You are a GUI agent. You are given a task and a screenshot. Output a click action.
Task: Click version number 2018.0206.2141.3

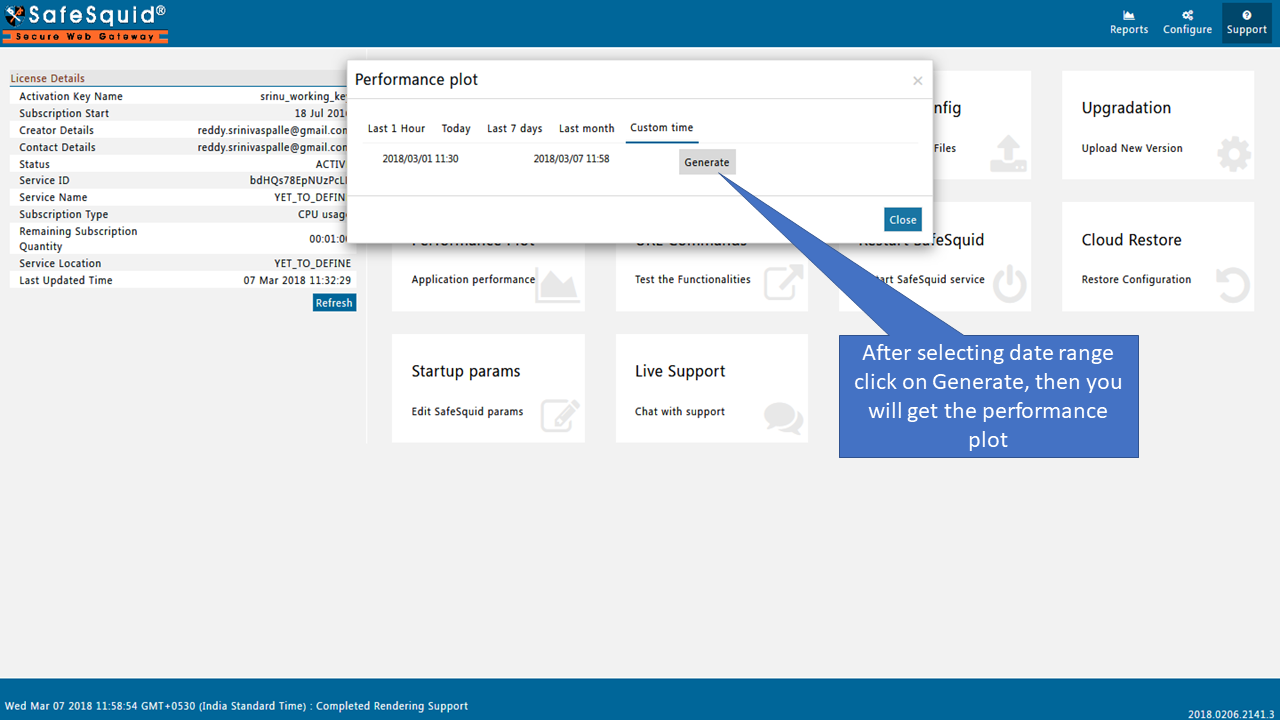[x=1231, y=714]
